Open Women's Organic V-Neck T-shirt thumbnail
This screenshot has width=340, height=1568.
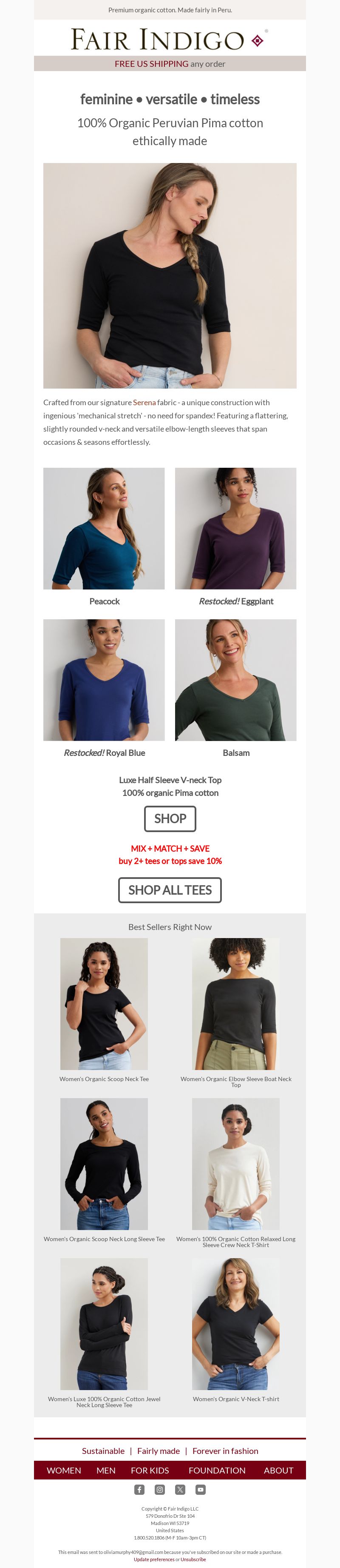point(236,1324)
